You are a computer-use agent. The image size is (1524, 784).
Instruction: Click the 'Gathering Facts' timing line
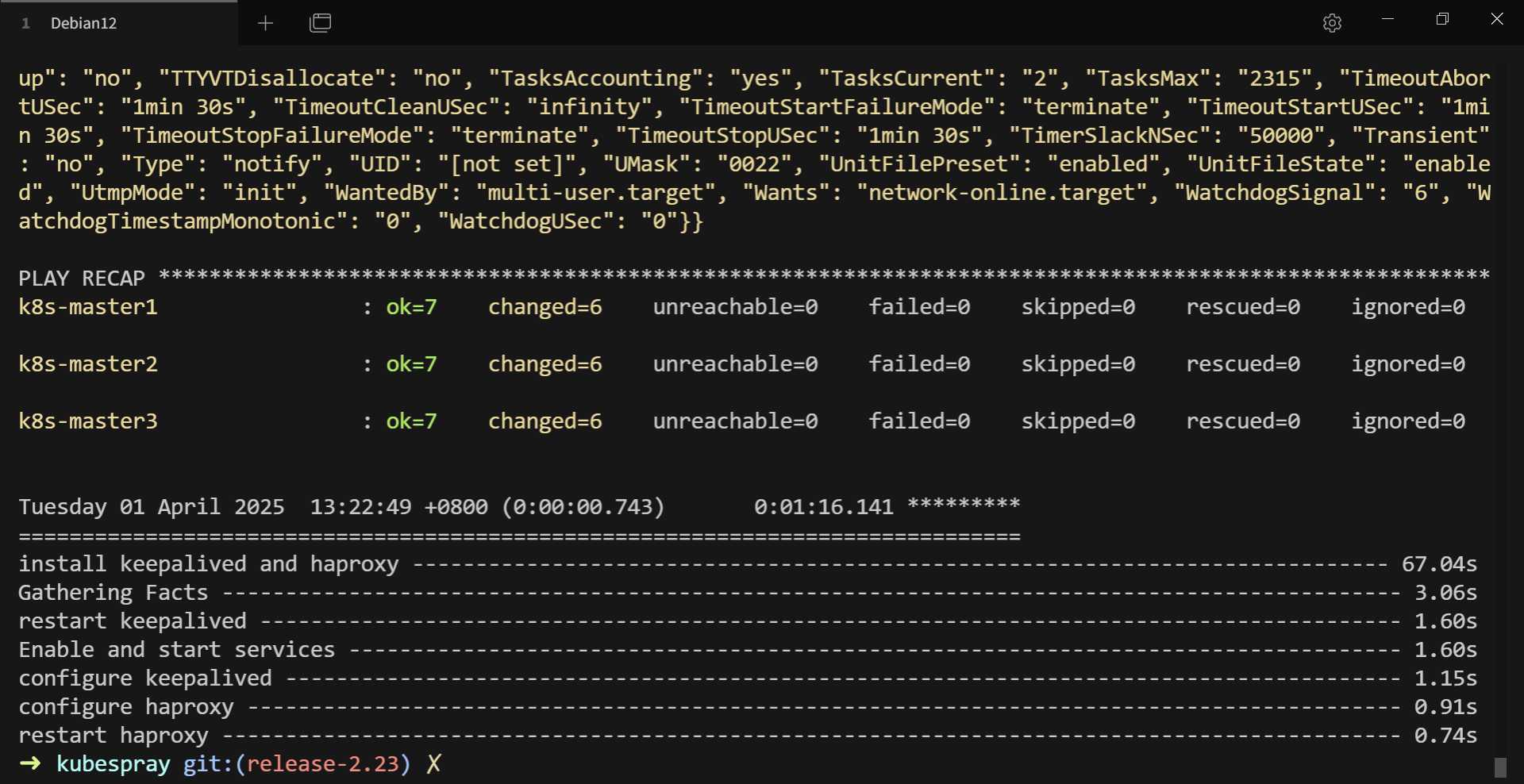[x=748, y=593]
